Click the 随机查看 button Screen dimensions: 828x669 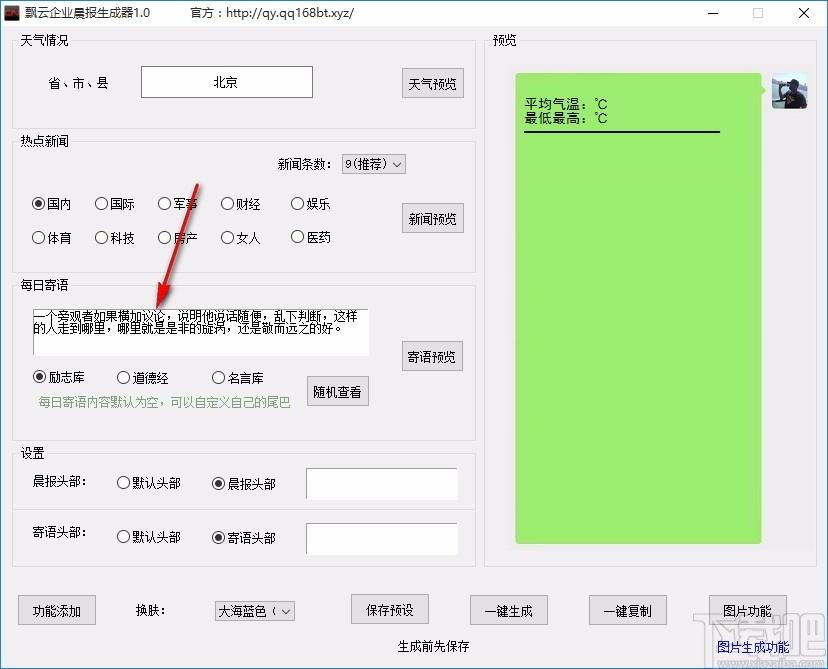(337, 391)
